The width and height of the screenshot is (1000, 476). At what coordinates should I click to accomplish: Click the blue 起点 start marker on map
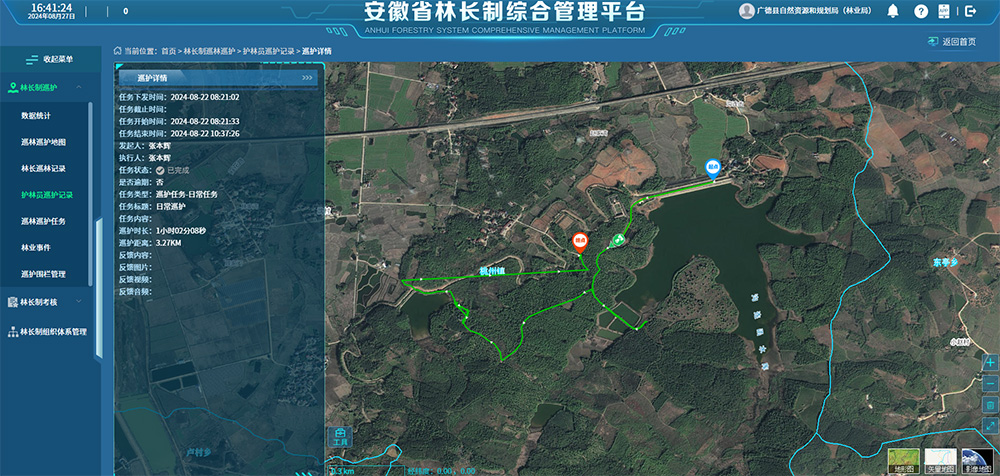713,168
